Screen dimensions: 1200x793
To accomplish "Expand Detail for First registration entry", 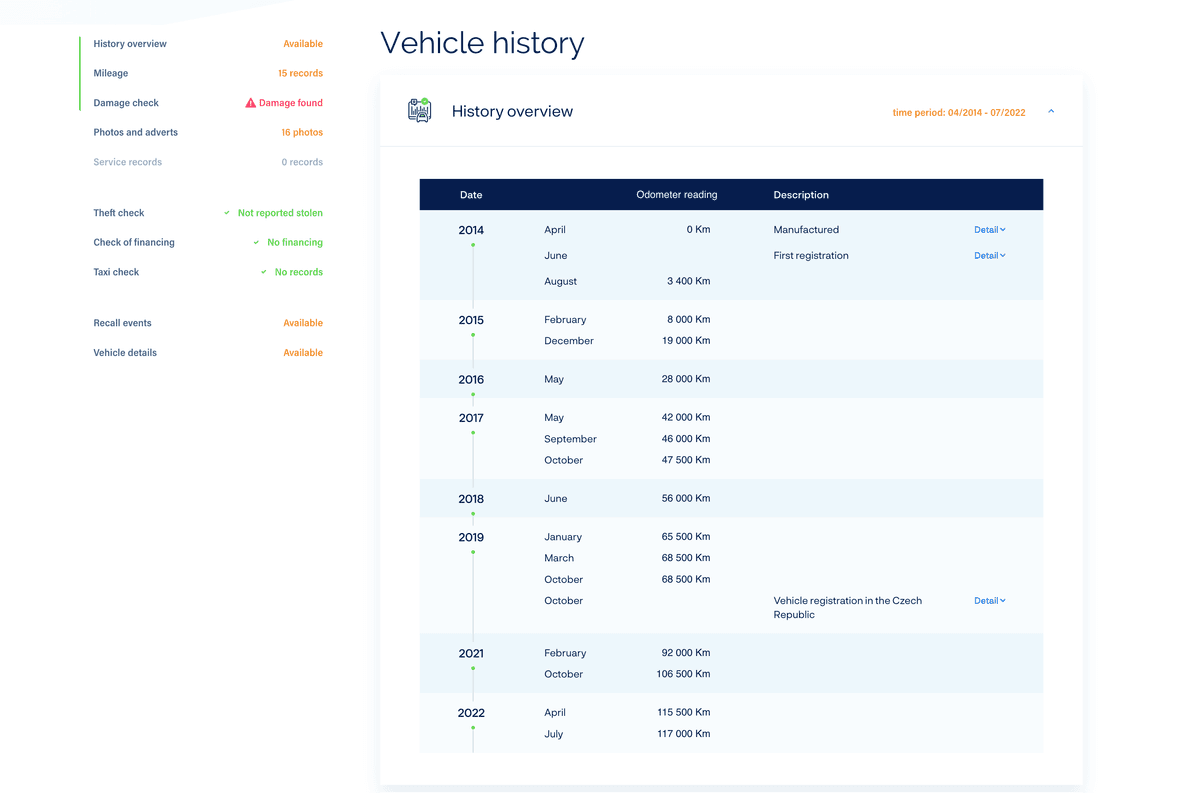I will coord(989,256).
